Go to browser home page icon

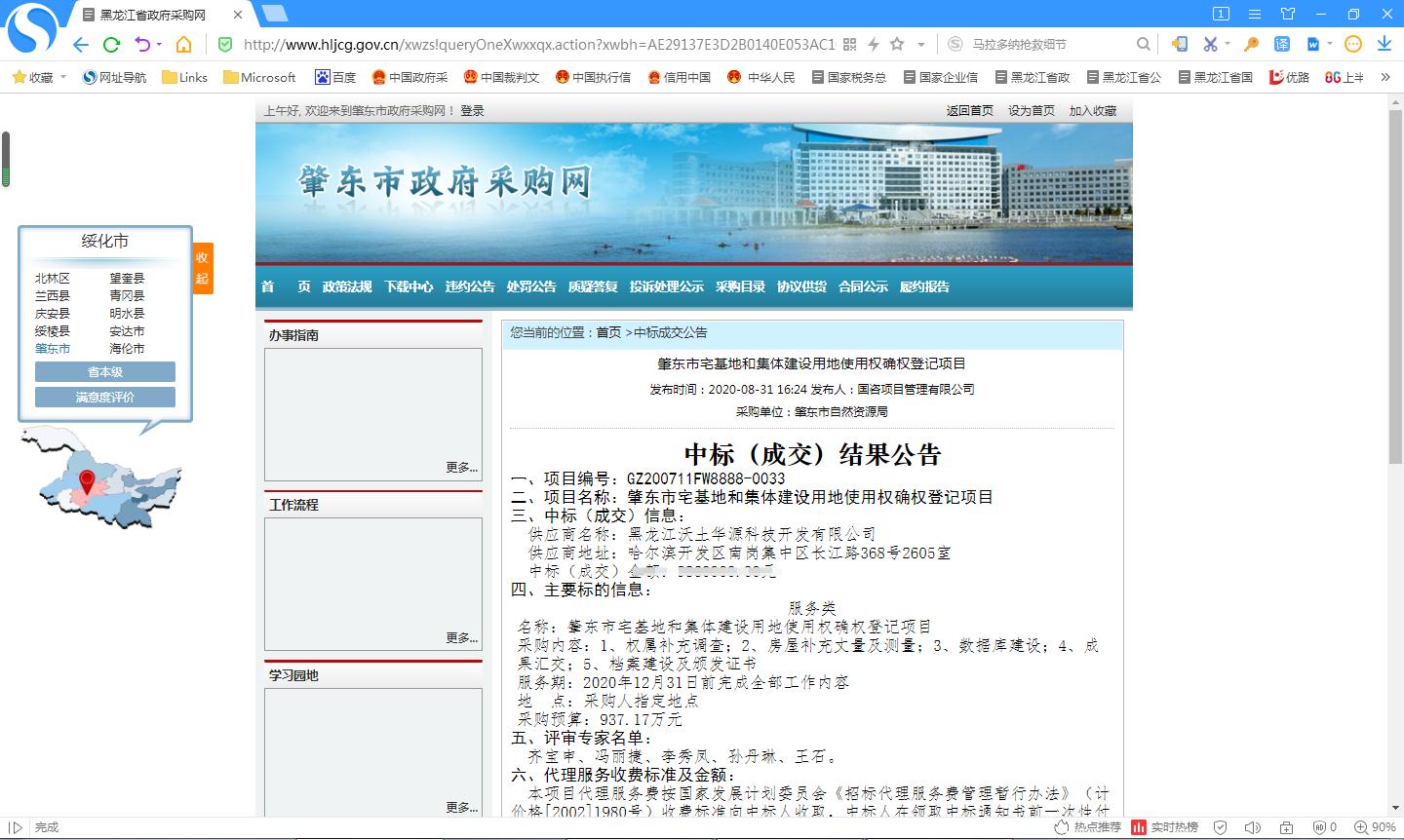(183, 44)
